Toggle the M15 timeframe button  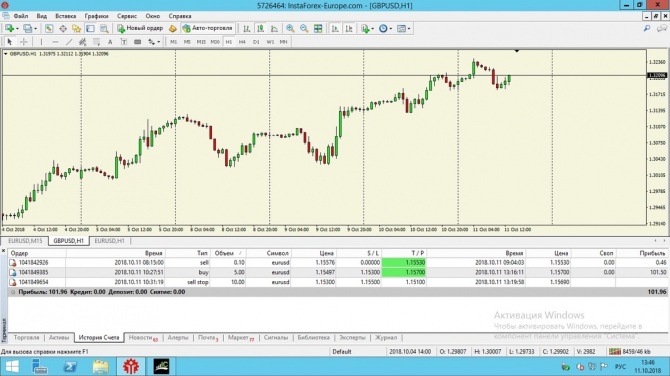(x=201, y=42)
